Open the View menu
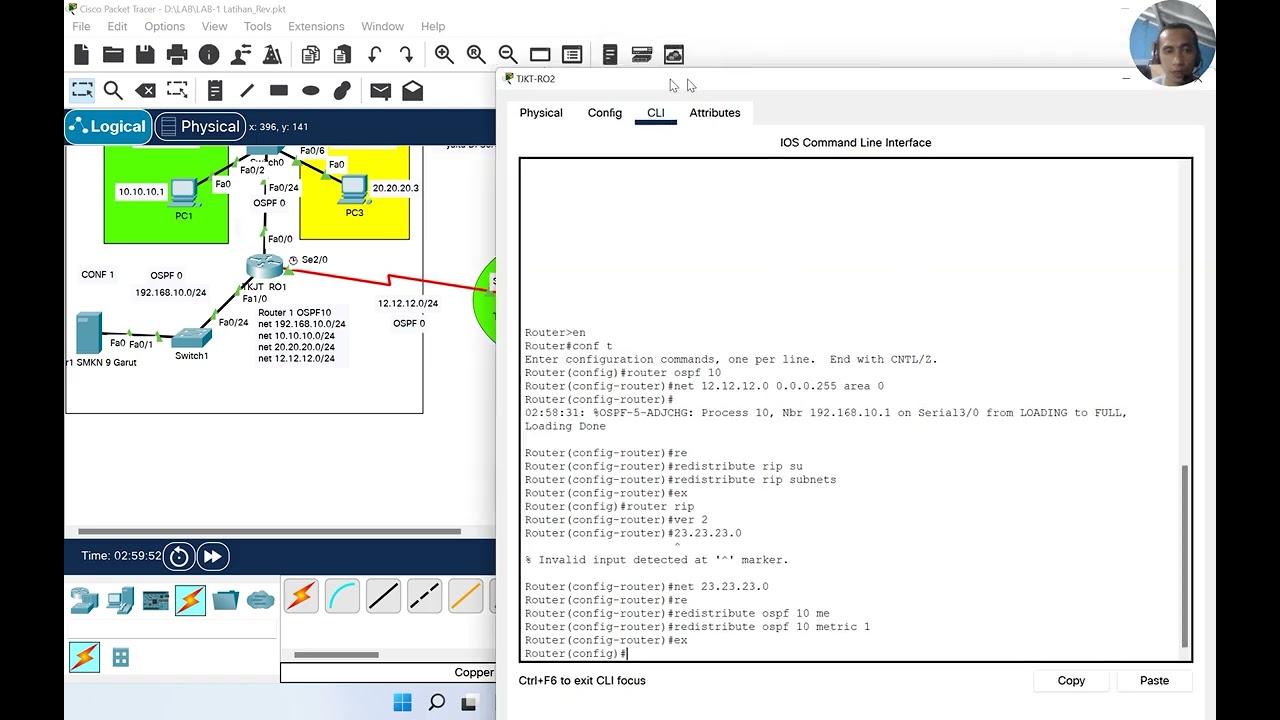 click(x=214, y=26)
